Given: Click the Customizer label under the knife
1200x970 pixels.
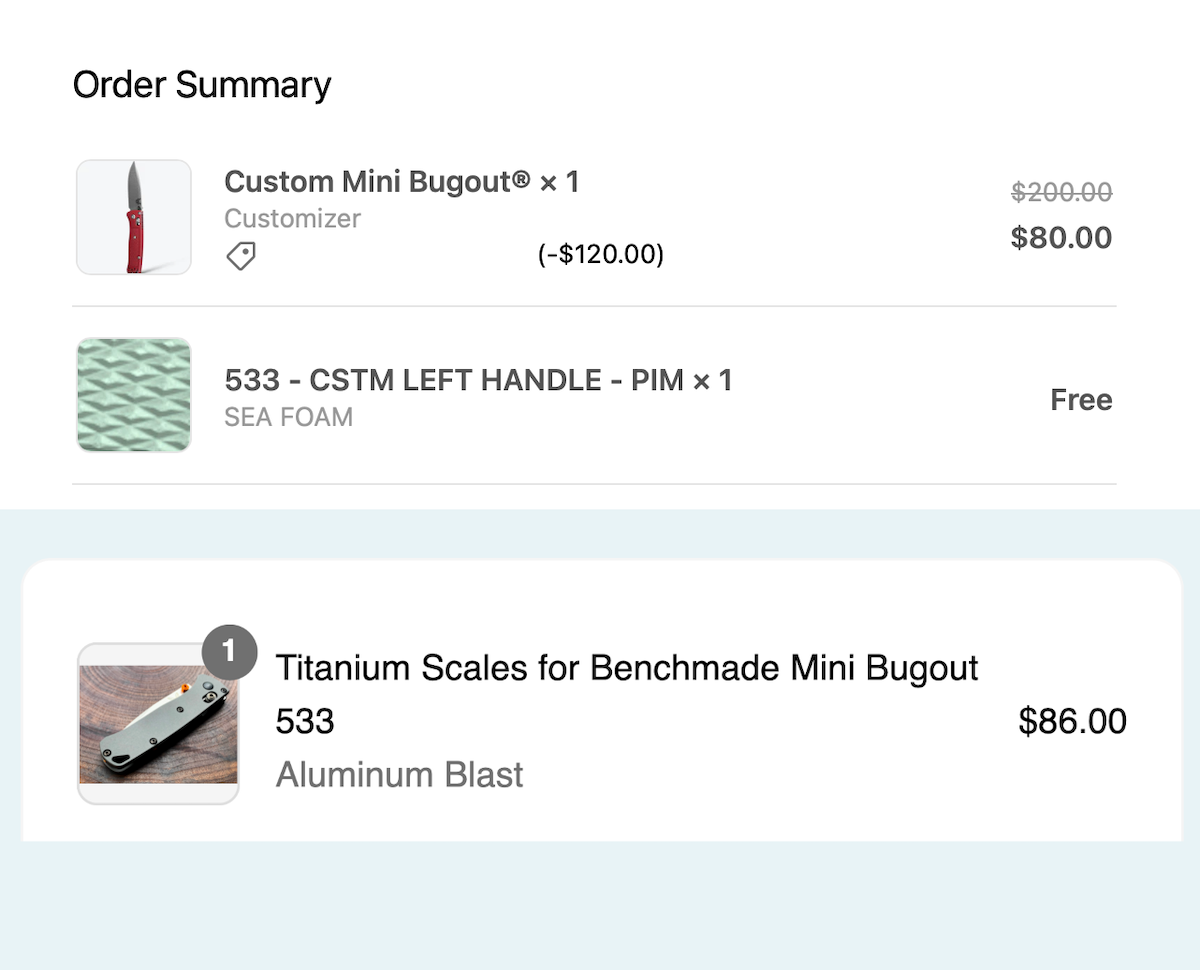Looking at the screenshot, I should click(x=292, y=218).
